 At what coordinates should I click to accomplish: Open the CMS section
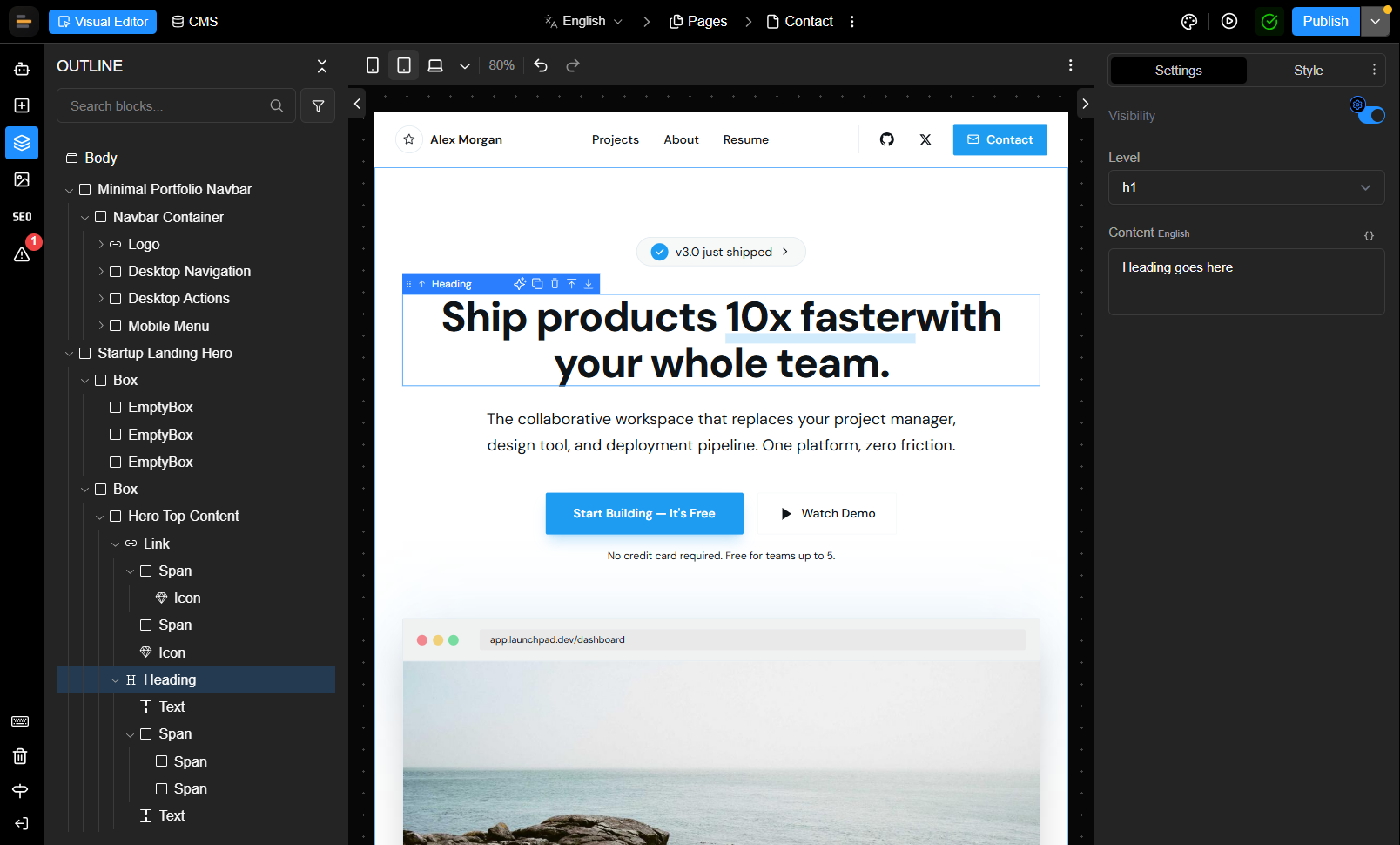click(x=195, y=21)
